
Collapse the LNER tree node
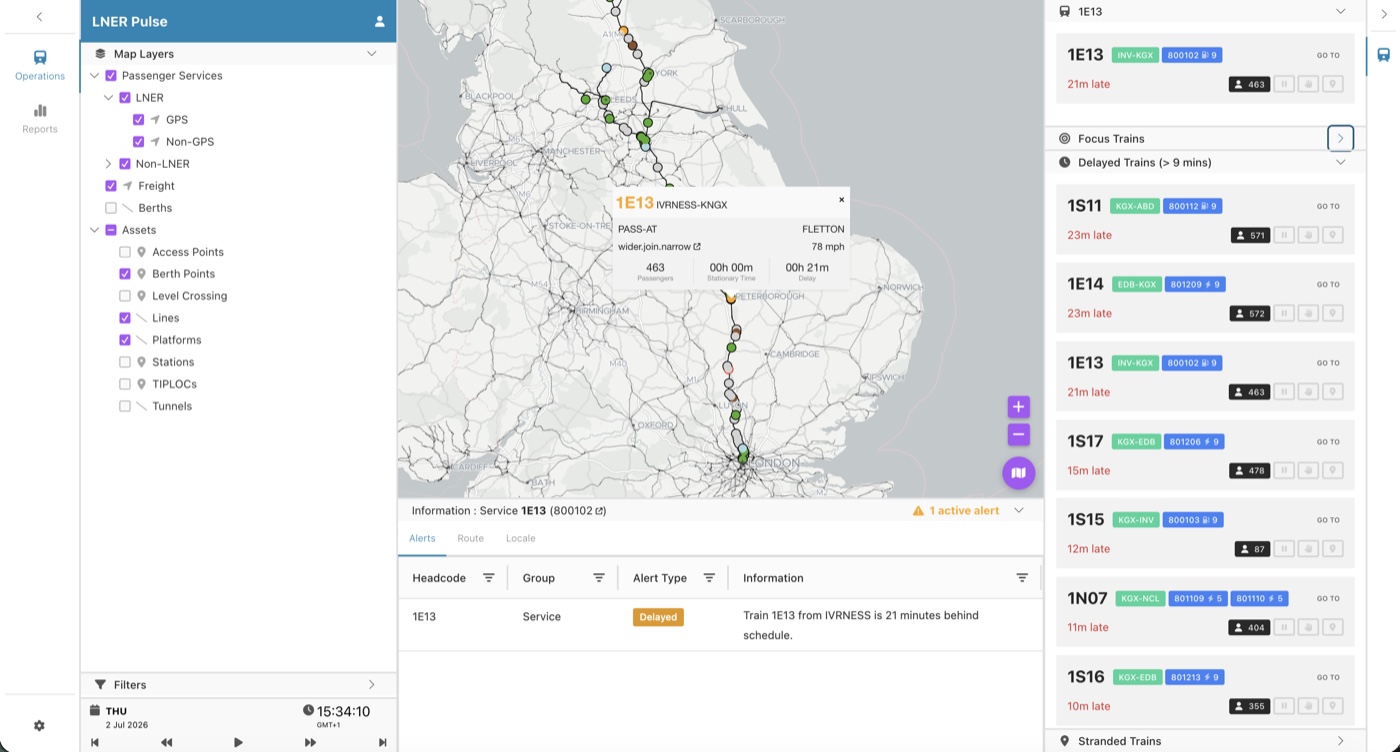point(109,98)
